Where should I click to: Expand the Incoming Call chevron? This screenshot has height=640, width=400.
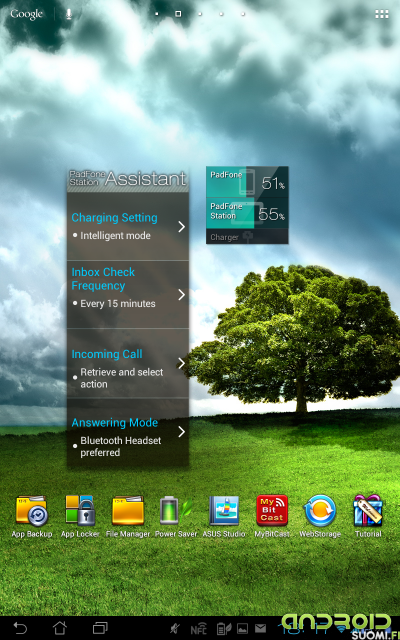click(x=182, y=363)
